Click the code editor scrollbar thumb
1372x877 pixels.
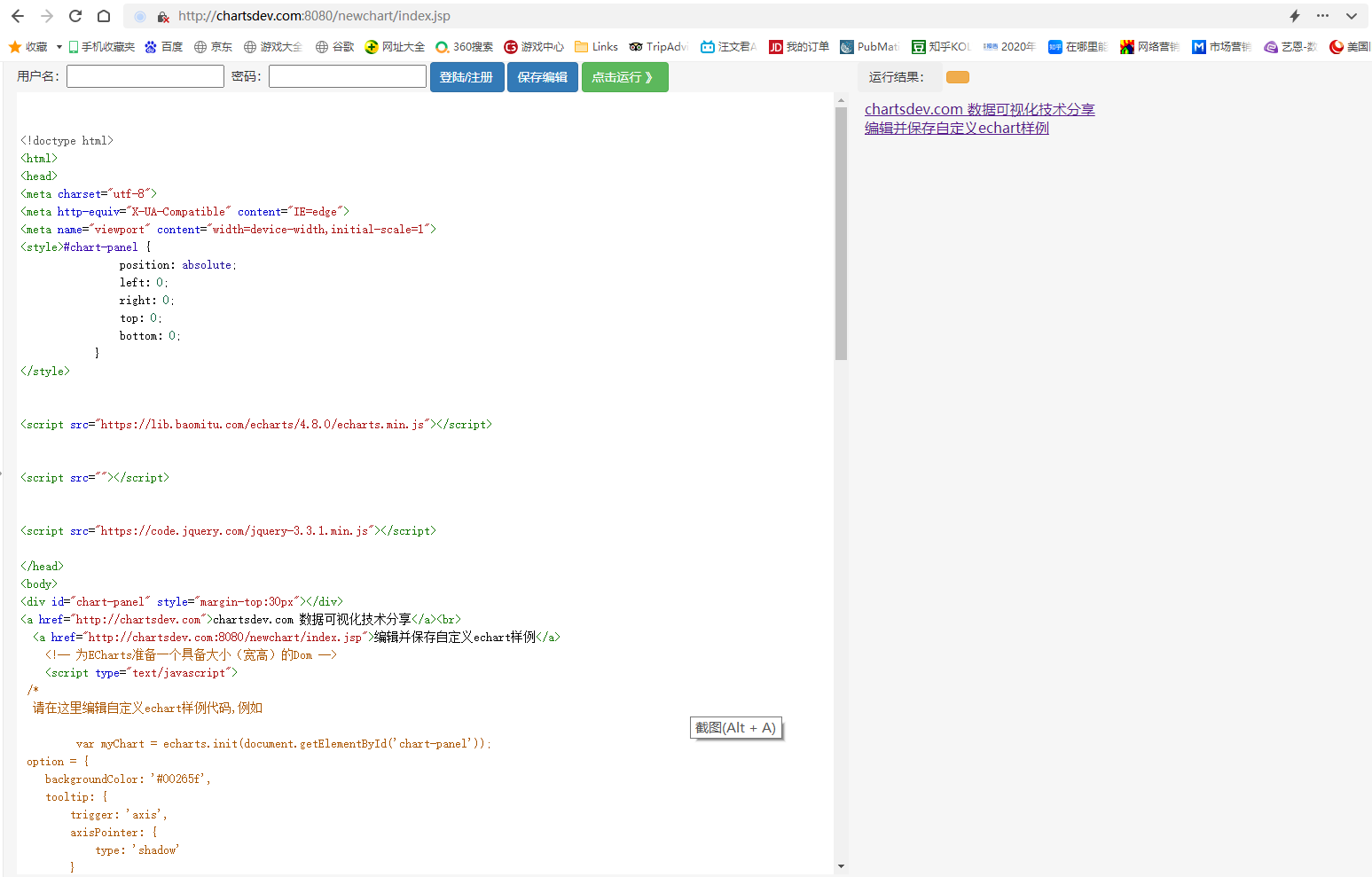(x=841, y=233)
